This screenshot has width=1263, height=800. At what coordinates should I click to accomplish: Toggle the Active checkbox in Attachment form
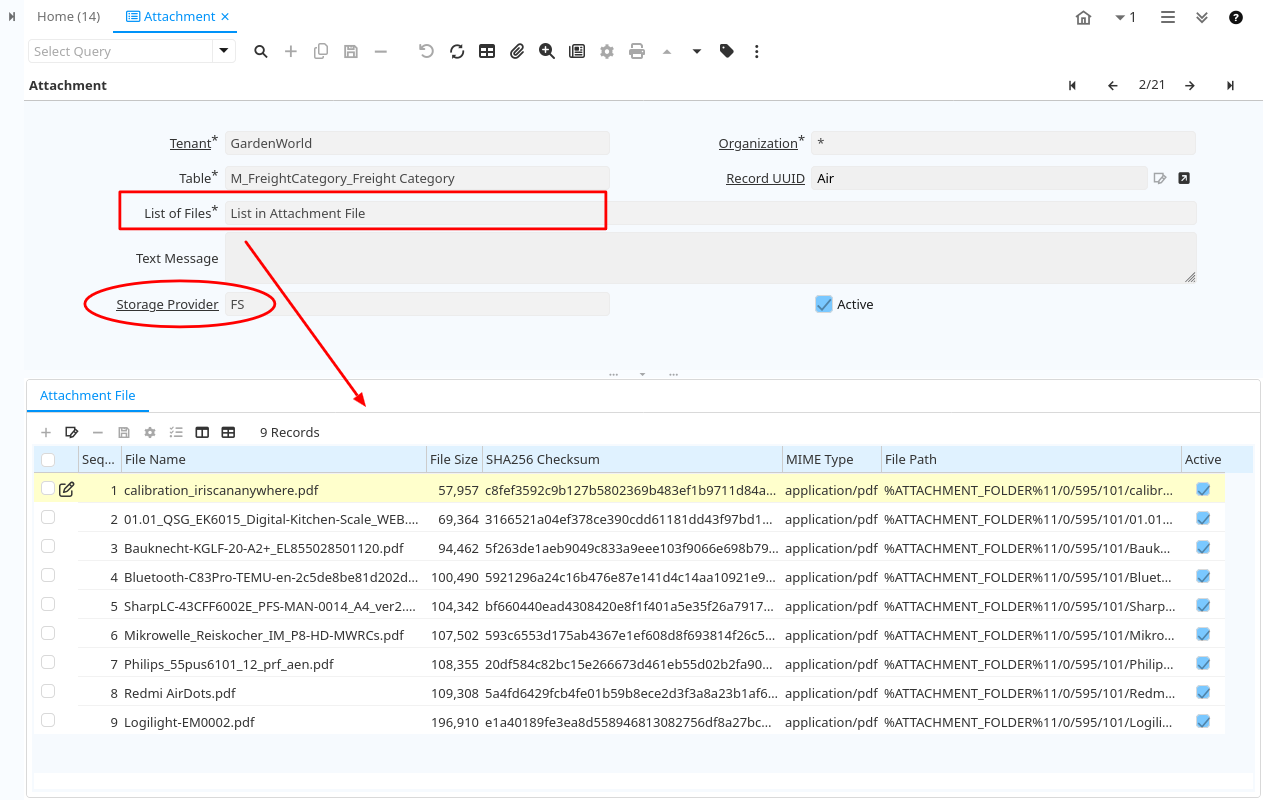coord(824,304)
